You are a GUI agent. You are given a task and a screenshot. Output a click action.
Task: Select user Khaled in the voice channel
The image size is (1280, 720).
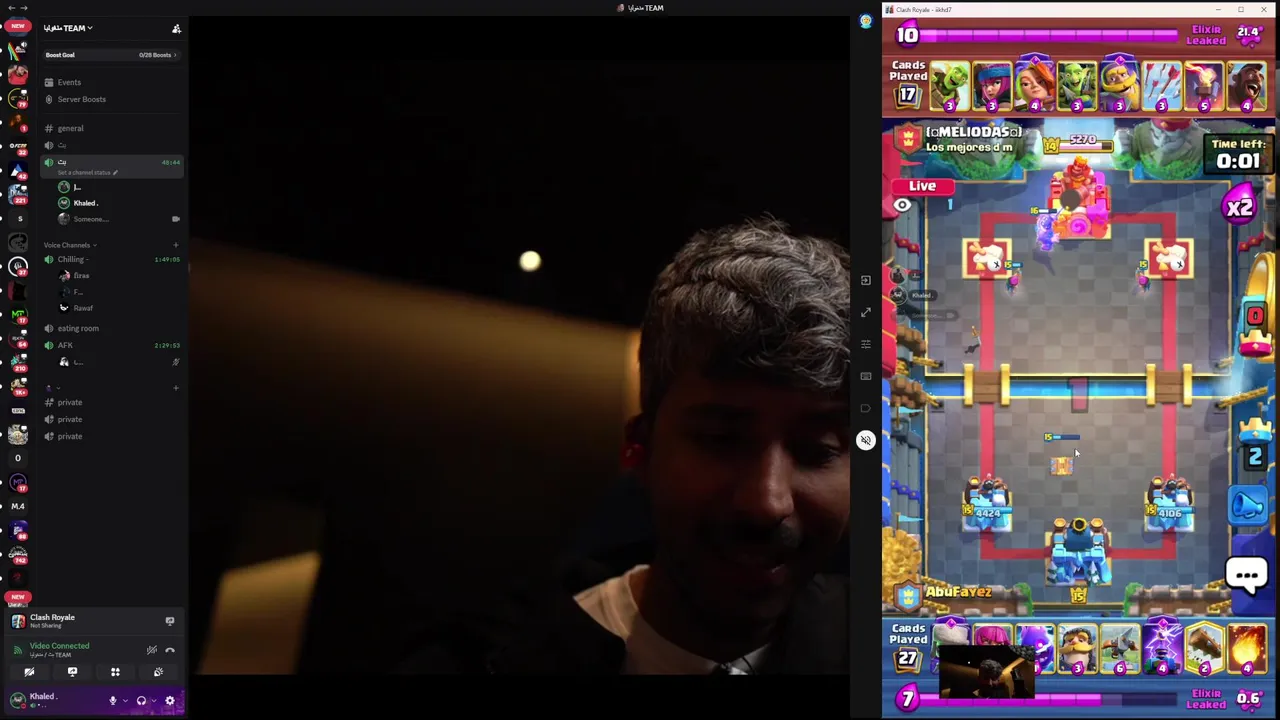[x=85, y=203]
